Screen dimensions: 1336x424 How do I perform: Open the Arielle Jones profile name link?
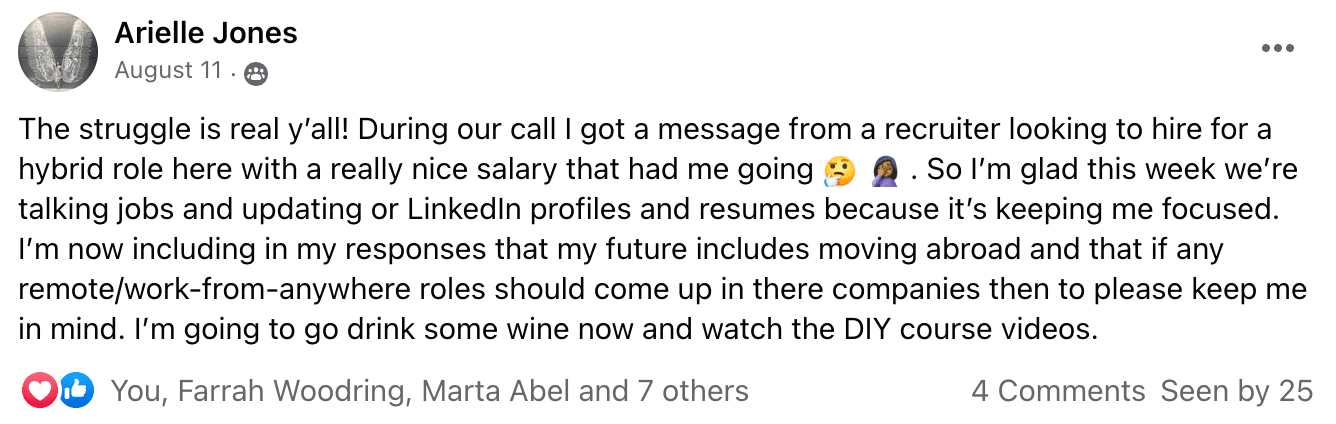(206, 33)
